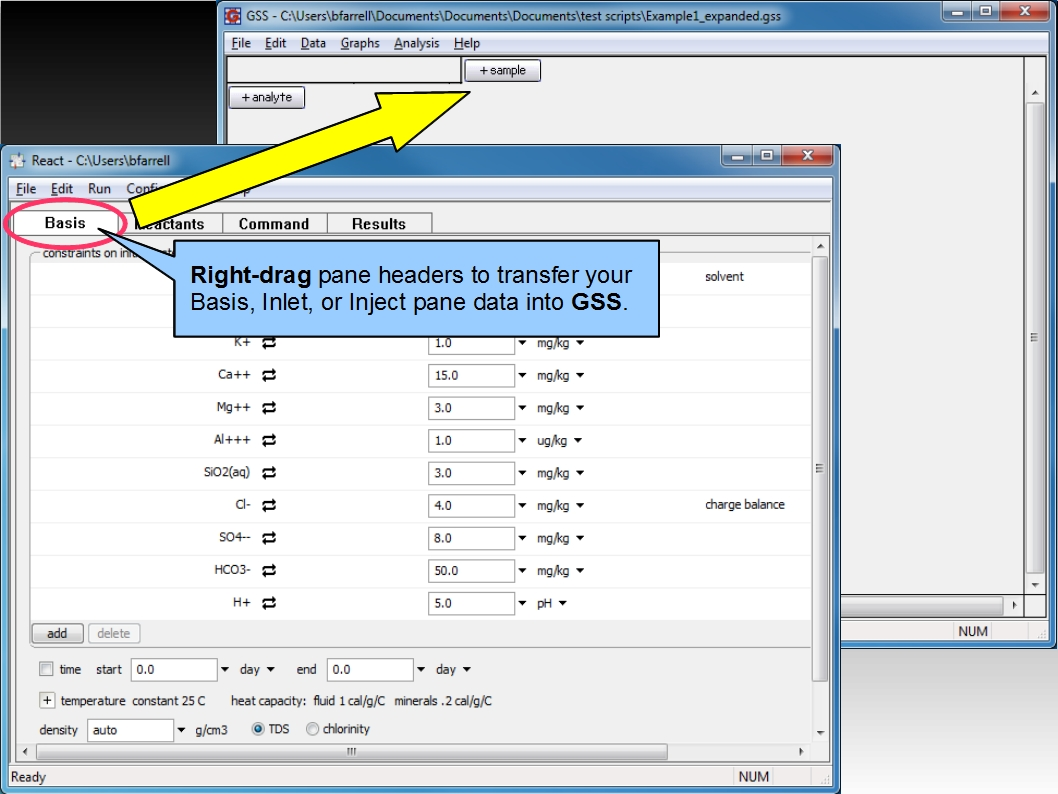Click the swap icon next to SiO2(aq)

coord(269,473)
